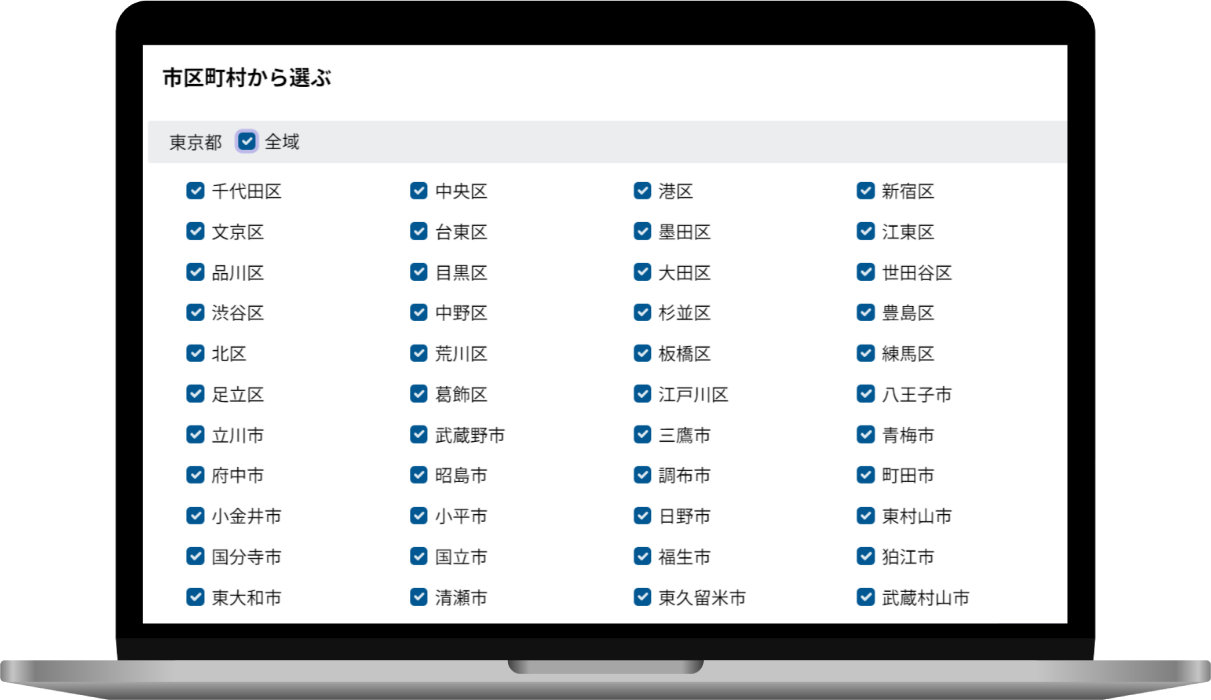The width and height of the screenshot is (1211, 700).
Task: Toggle the 中央区 checkbox
Action: tap(419, 191)
